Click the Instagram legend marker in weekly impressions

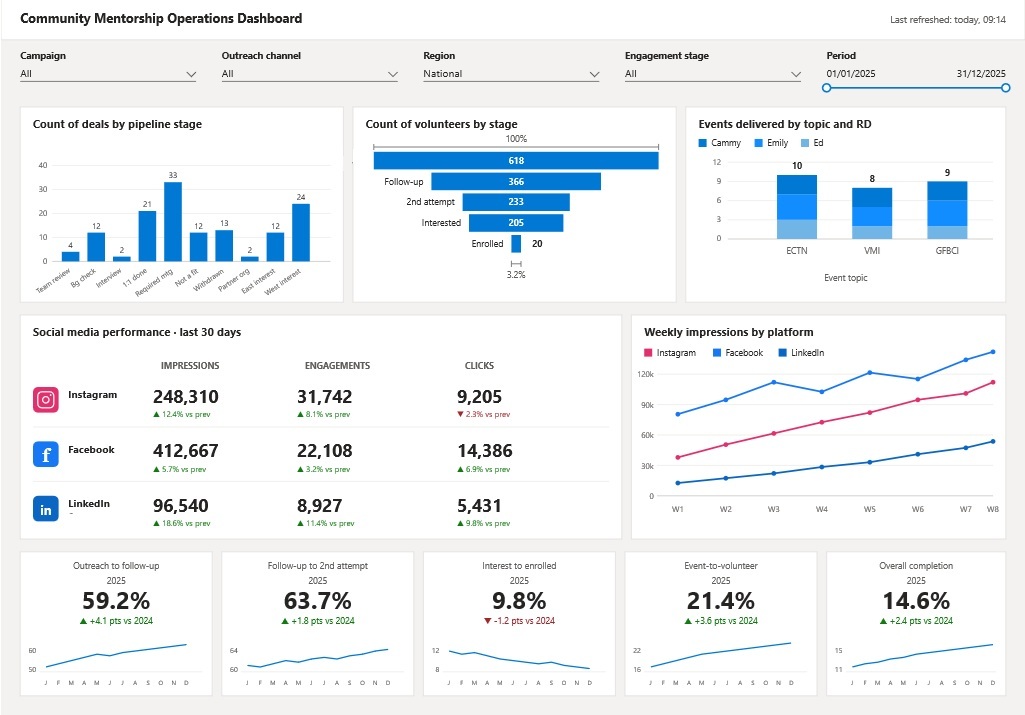pos(648,353)
